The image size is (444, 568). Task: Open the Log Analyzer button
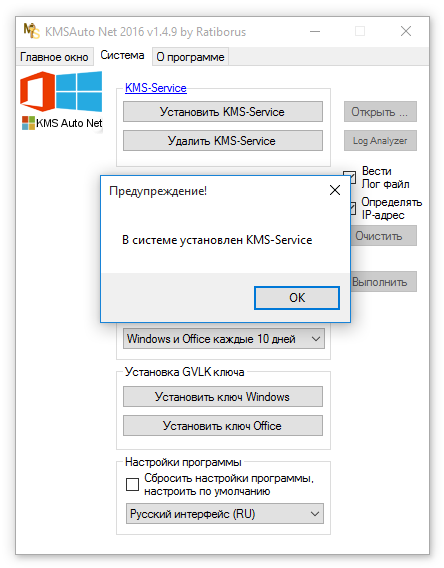[x=380, y=141]
